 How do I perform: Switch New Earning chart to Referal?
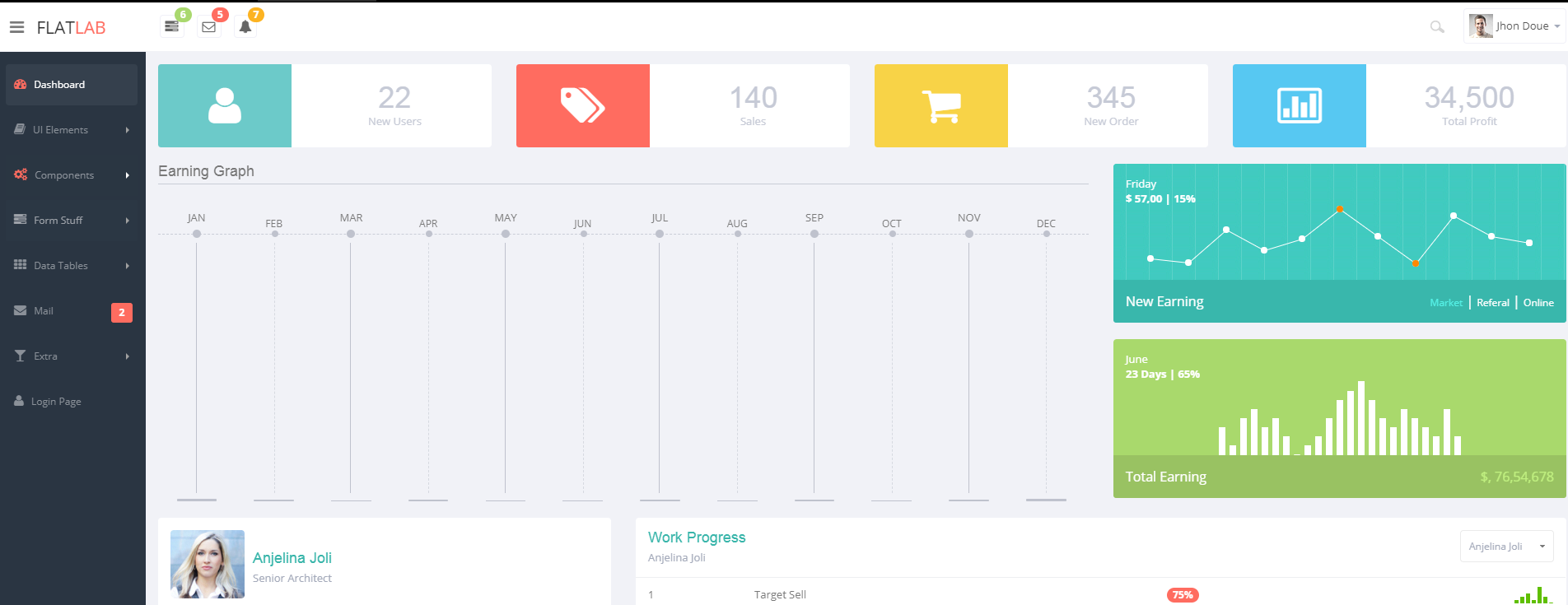(x=1492, y=303)
